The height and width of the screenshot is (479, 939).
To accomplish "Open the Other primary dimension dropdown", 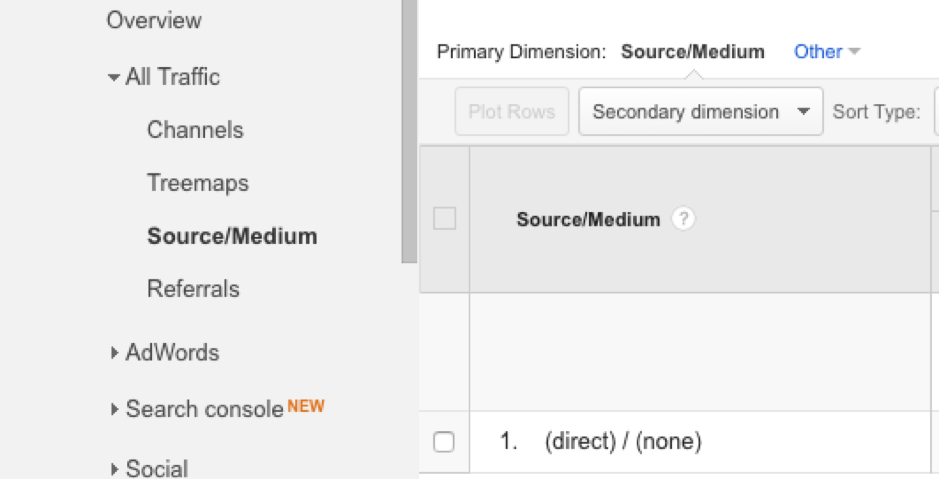I will (x=827, y=52).
